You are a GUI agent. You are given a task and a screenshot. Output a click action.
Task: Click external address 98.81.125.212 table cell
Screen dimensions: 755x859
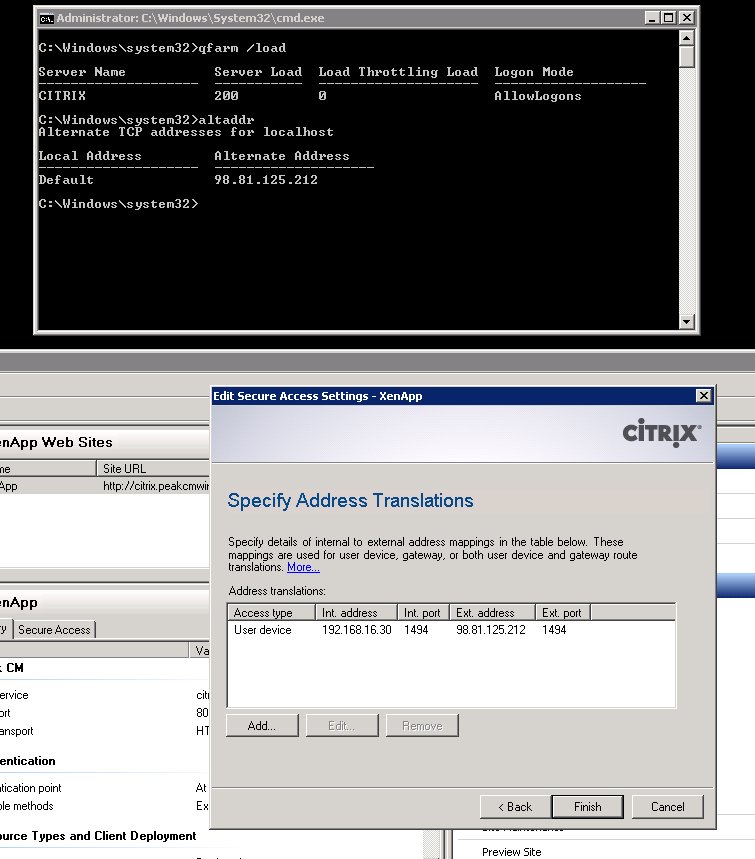point(491,630)
